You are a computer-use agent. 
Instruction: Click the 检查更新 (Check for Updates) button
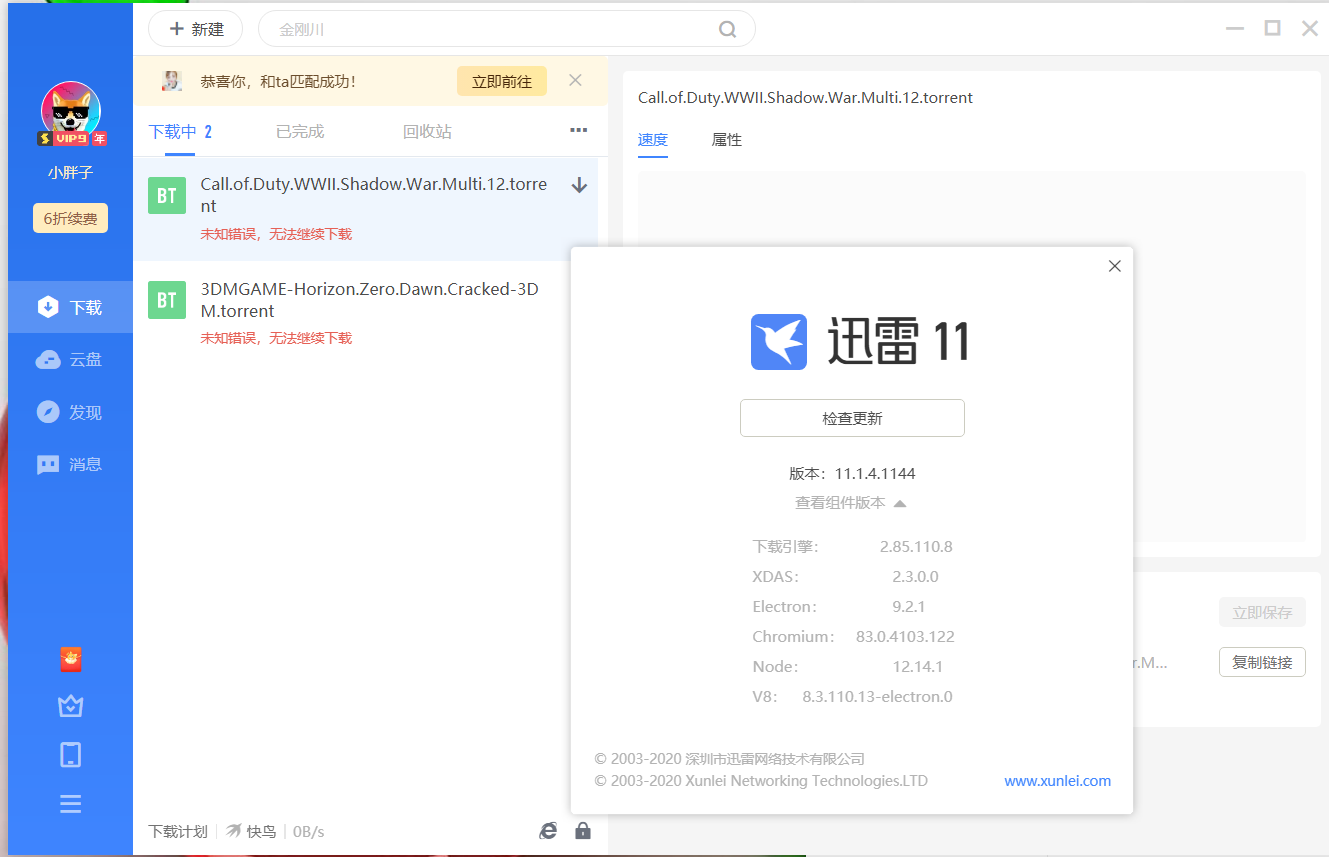852,418
